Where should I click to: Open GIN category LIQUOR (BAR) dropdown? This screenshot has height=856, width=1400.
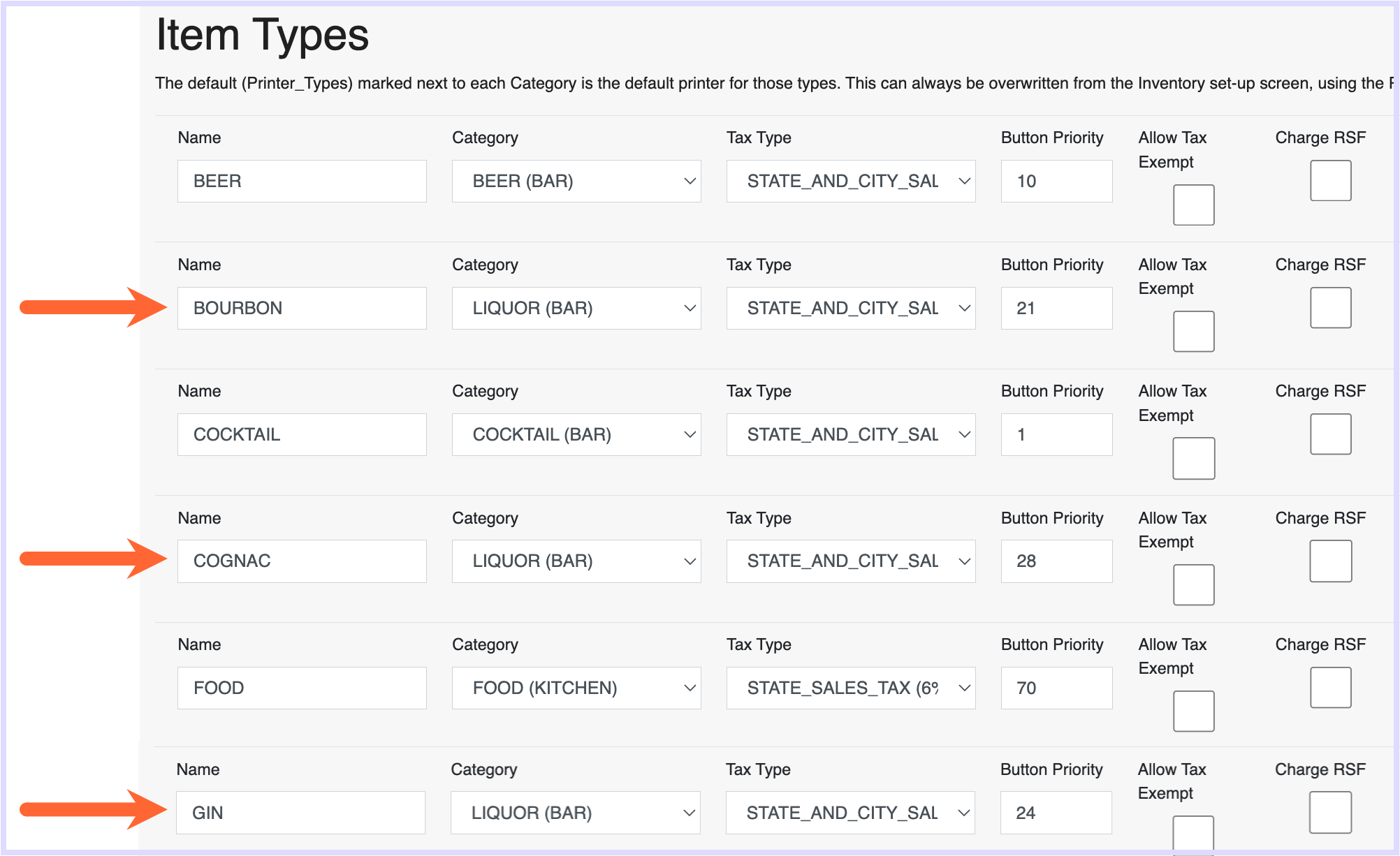click(575, 813)
